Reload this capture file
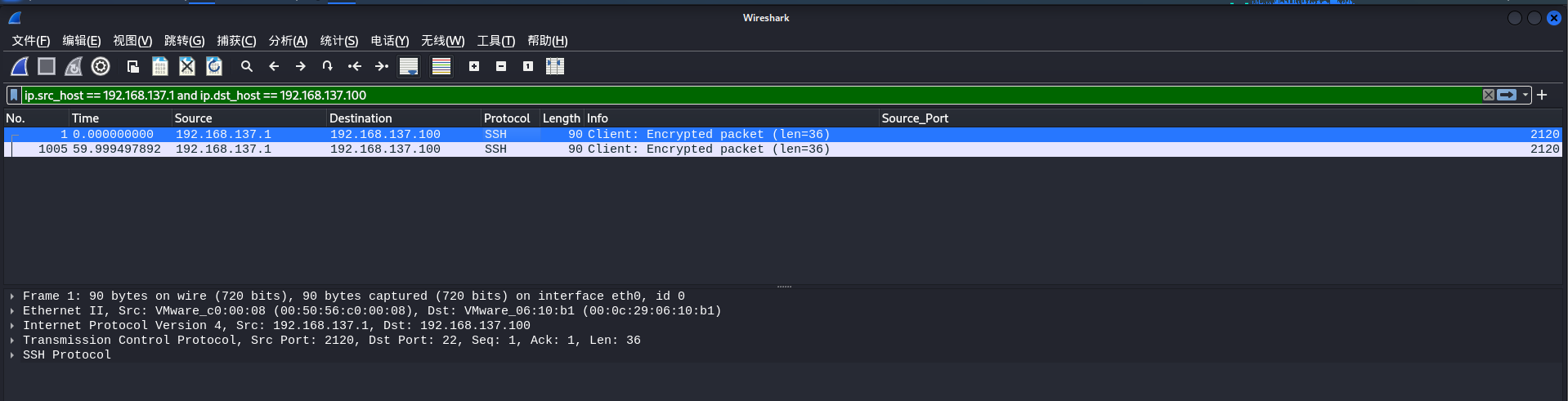 214,66
